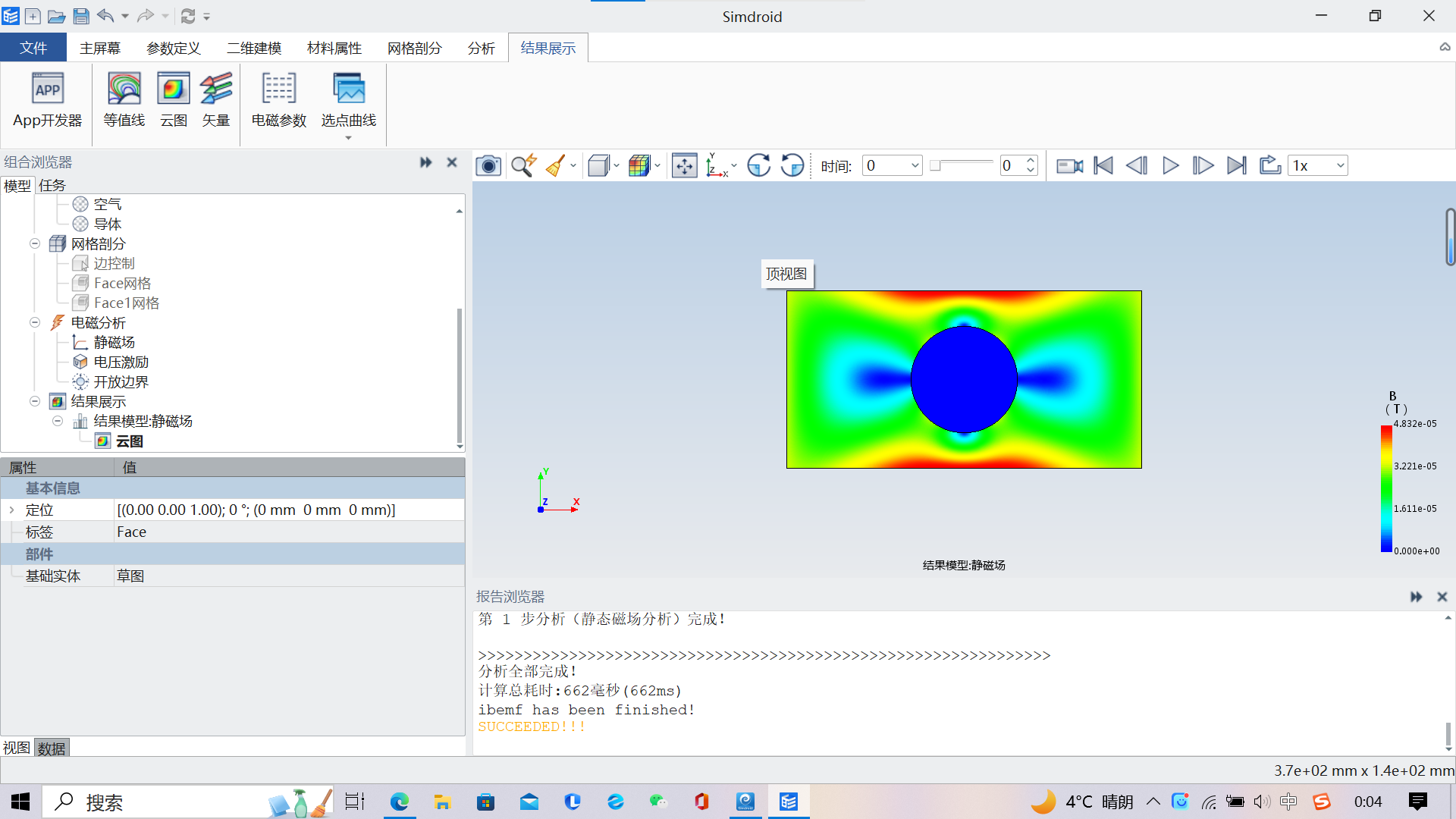
Task: Select the 静磁场 tree item
Action: point(115,342)
